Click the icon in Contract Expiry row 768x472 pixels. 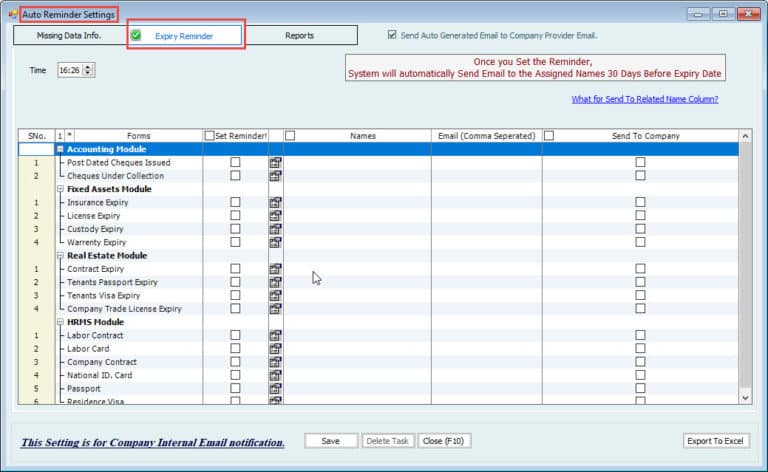(275, 269)
